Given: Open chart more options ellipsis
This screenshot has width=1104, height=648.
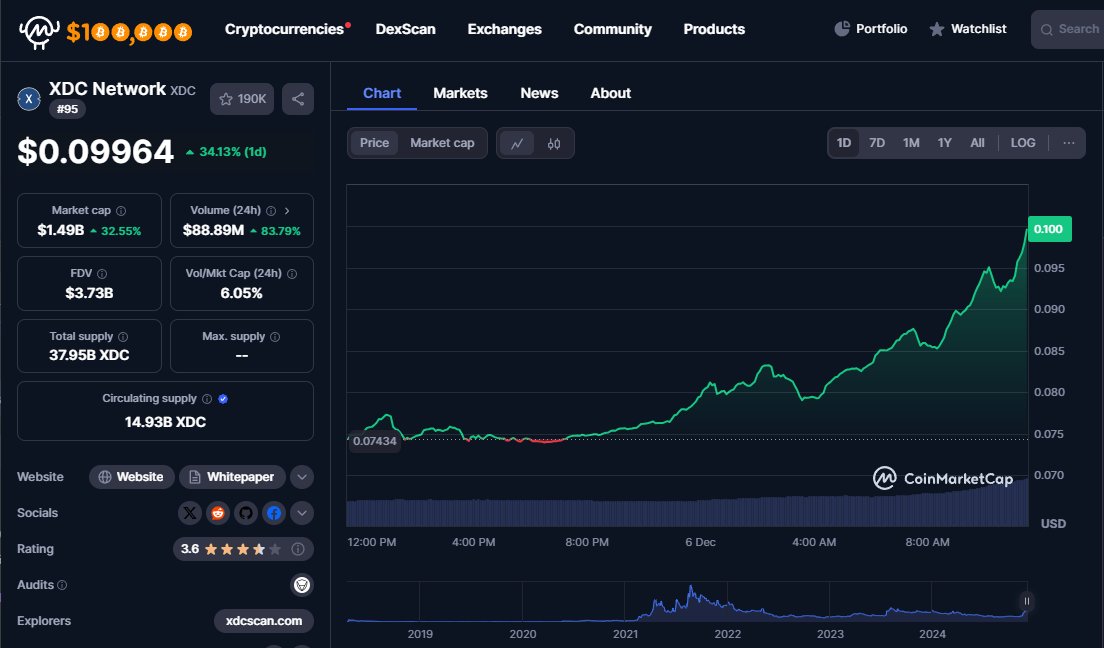Looking at the screenshot, I should [x=1068, y=143].
